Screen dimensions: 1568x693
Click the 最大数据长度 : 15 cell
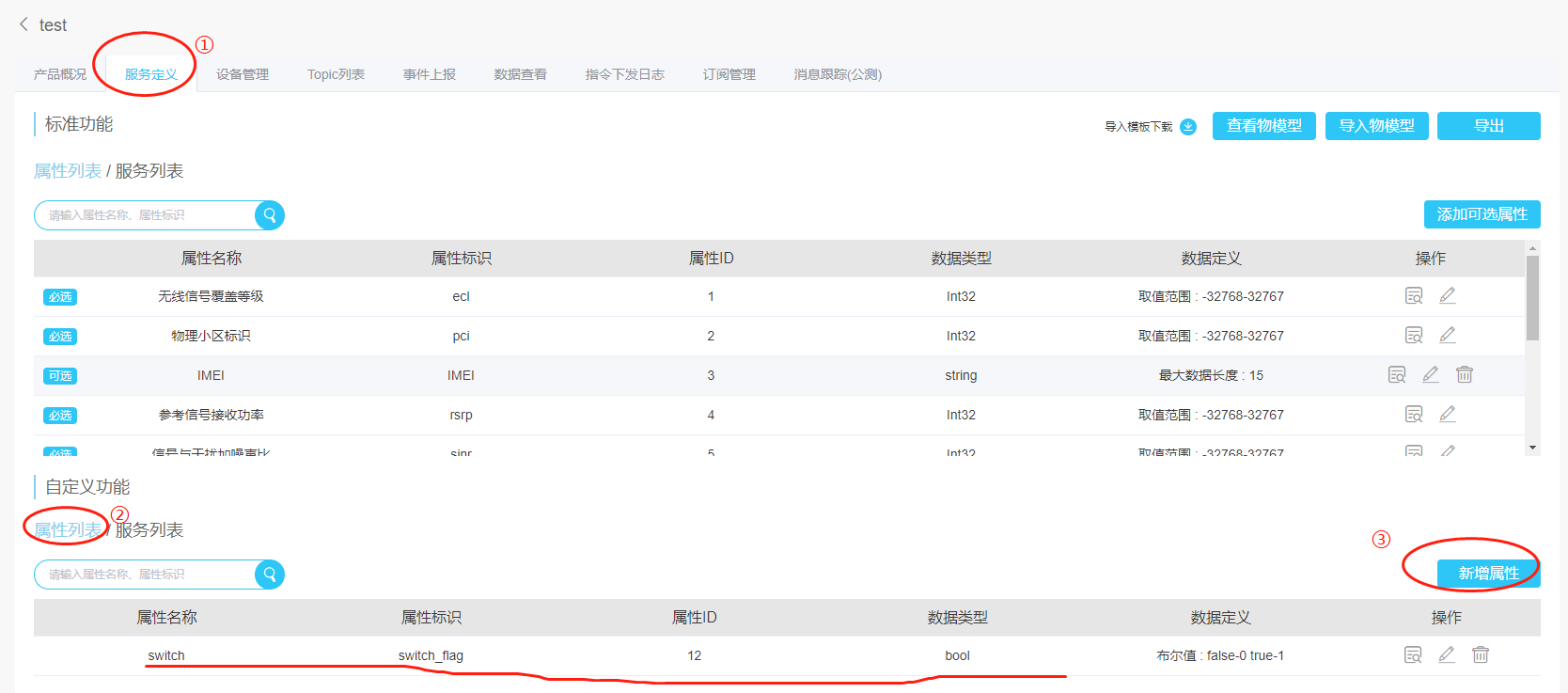tap(1211, 375)
